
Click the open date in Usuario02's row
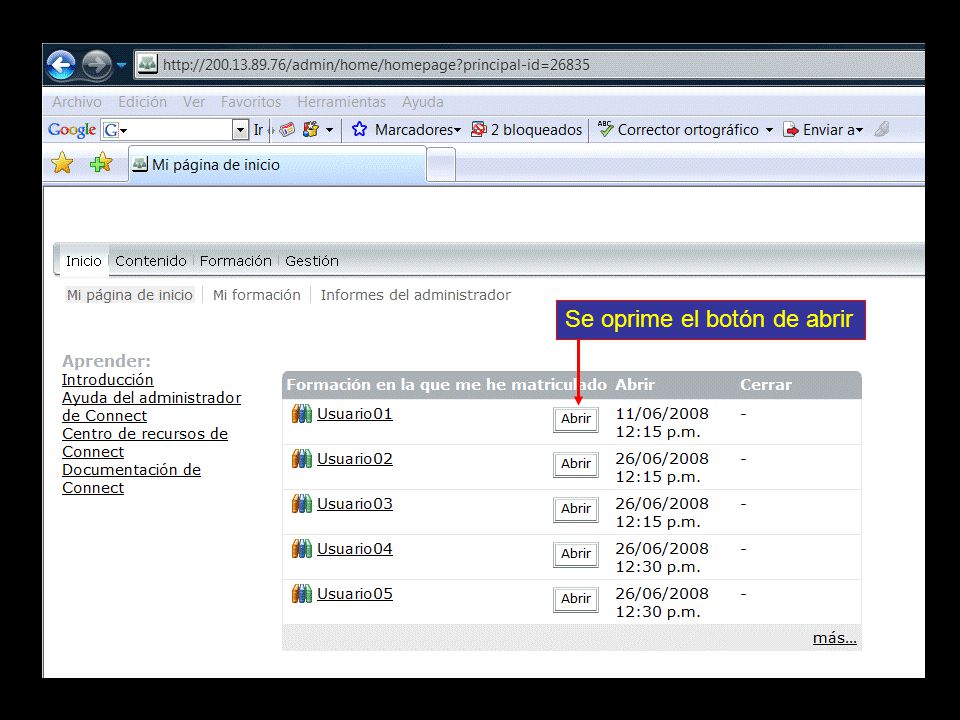tap(662, 468)
